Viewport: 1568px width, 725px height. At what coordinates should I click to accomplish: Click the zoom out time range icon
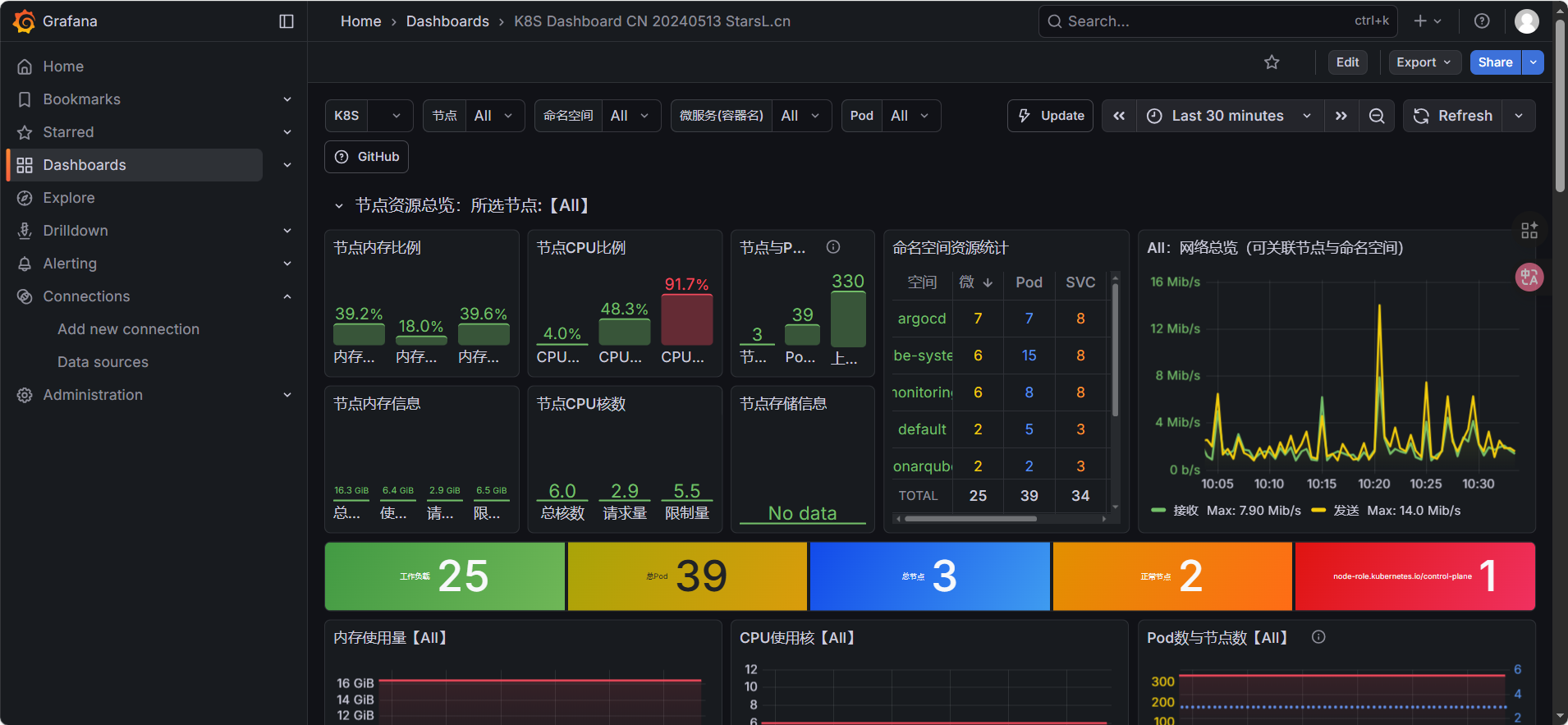1377,116
